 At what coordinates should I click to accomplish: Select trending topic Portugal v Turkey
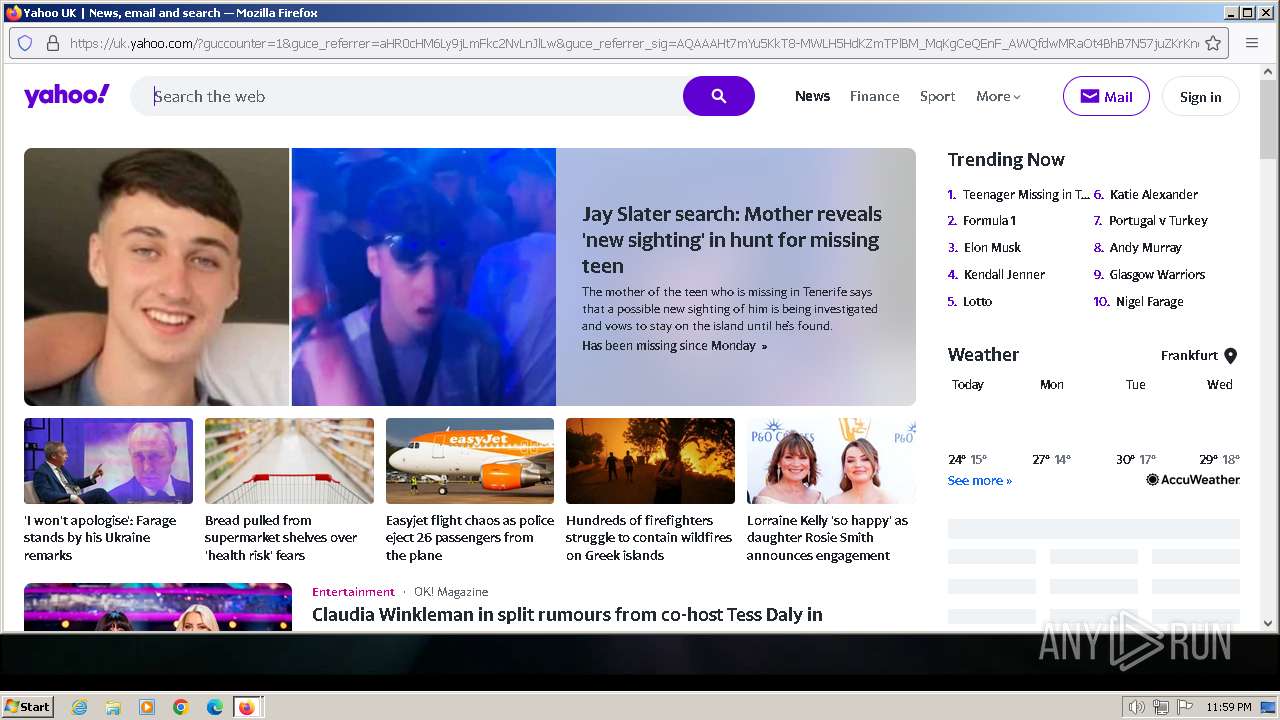pos(1158,221)
